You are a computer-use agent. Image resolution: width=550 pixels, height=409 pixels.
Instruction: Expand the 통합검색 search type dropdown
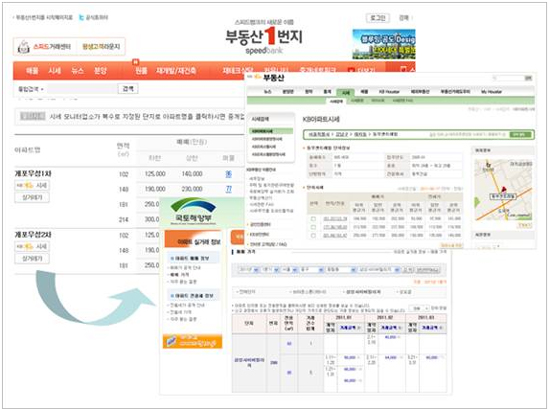pyautogui.click(x=31, y=89)
